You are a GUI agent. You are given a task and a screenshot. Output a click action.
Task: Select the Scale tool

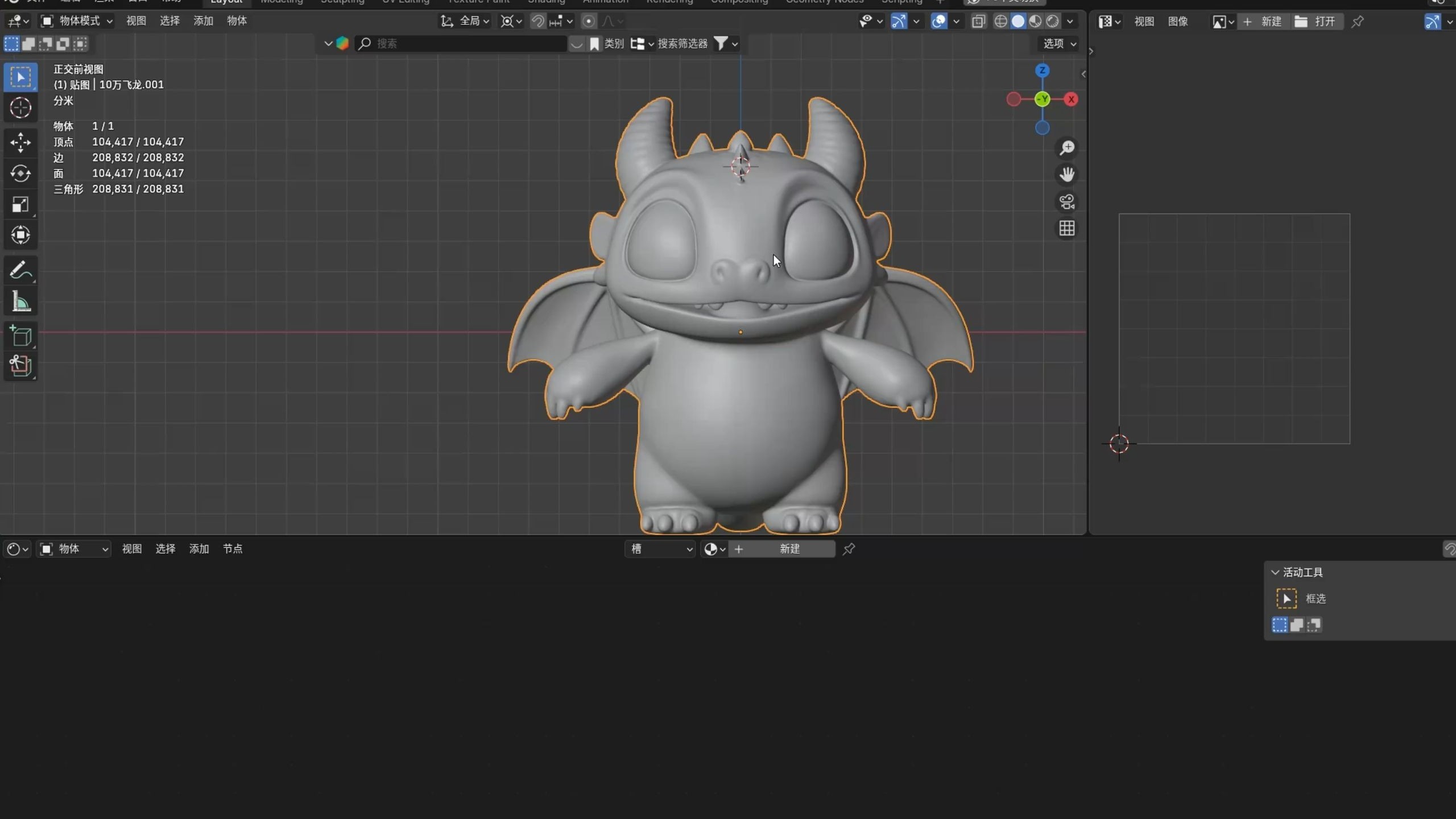tap(20, 204)
